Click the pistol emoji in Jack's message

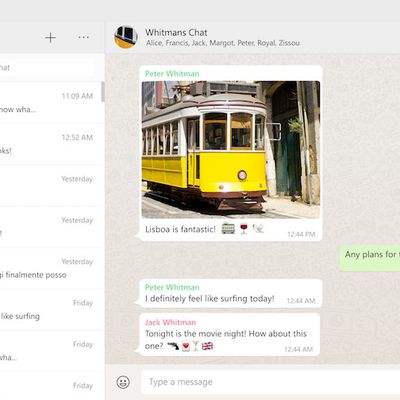173,346
